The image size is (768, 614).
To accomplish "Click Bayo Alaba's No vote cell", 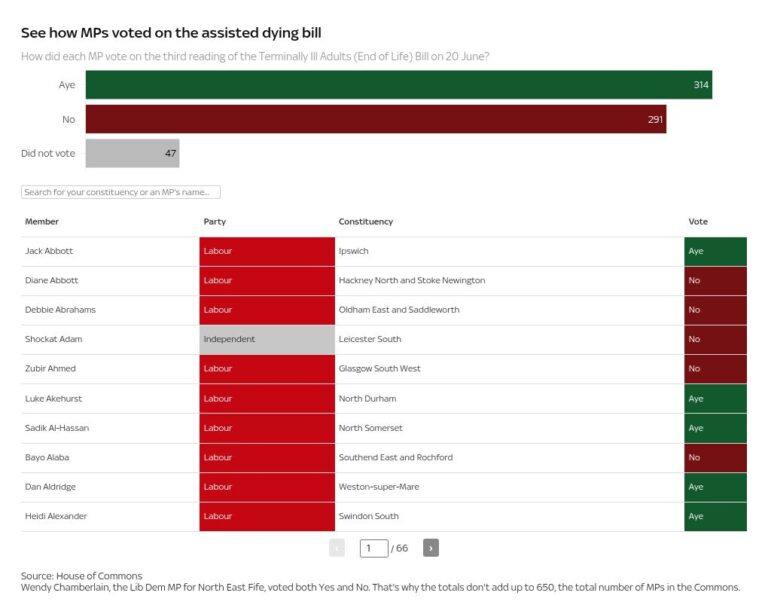I will (715, 457).
